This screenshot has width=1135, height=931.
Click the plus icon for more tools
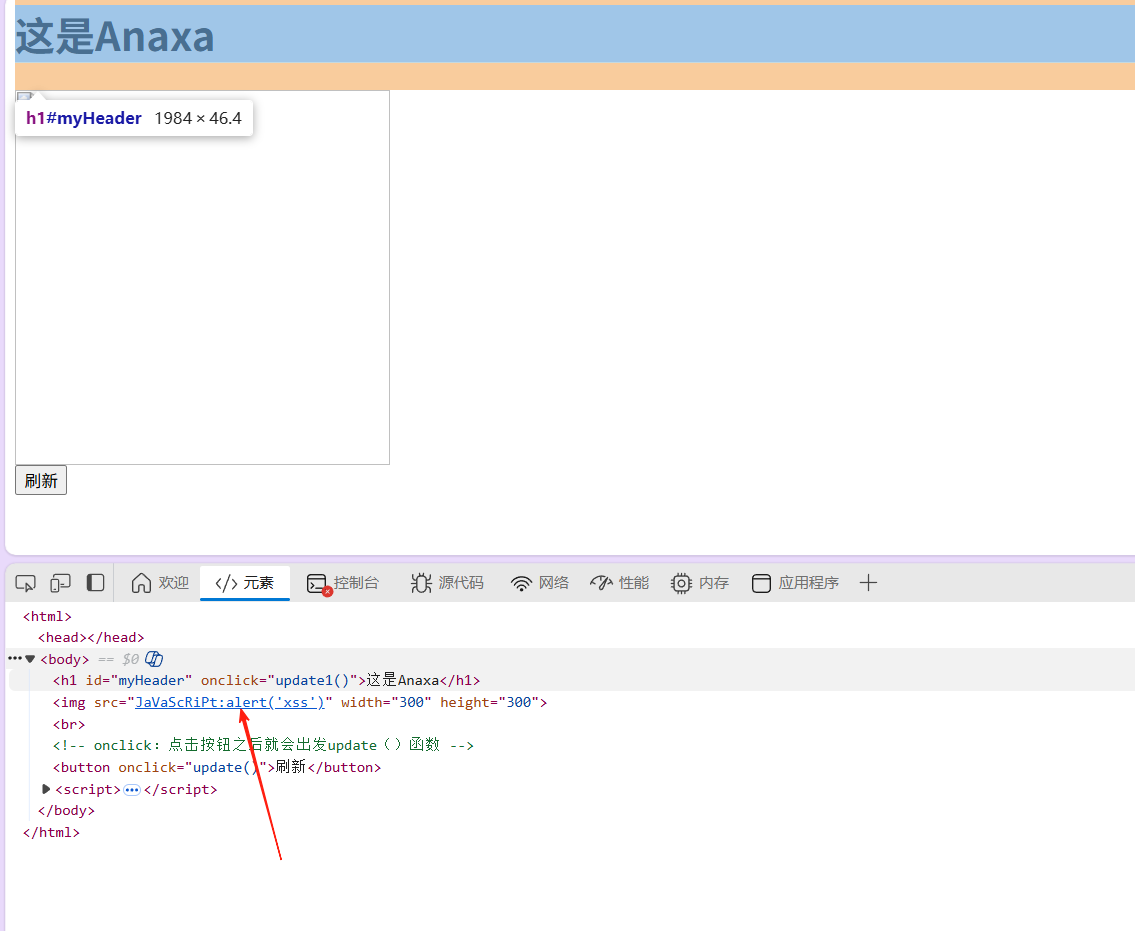point(868,583)
